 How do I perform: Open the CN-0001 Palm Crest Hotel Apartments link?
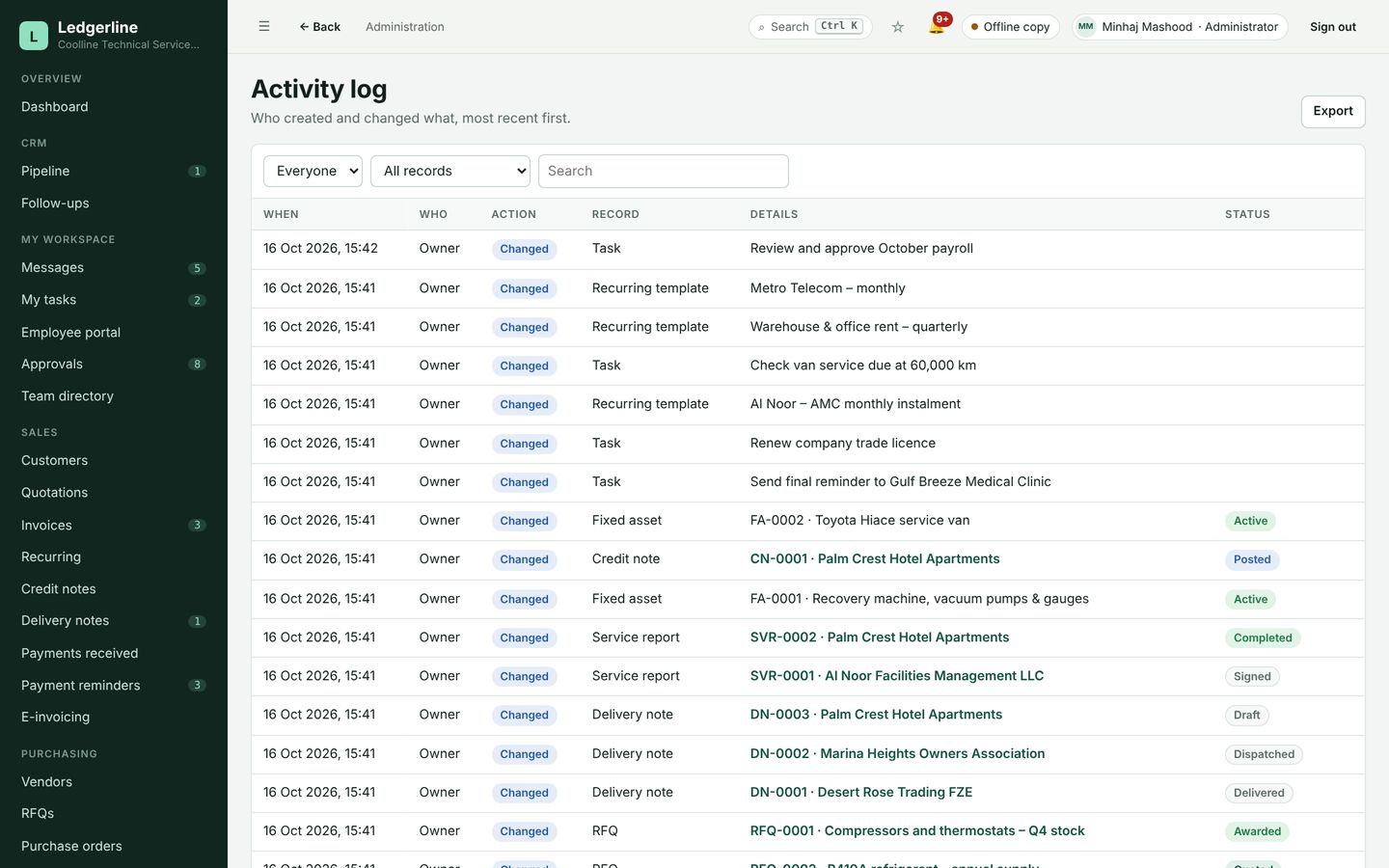pos(875,559)
